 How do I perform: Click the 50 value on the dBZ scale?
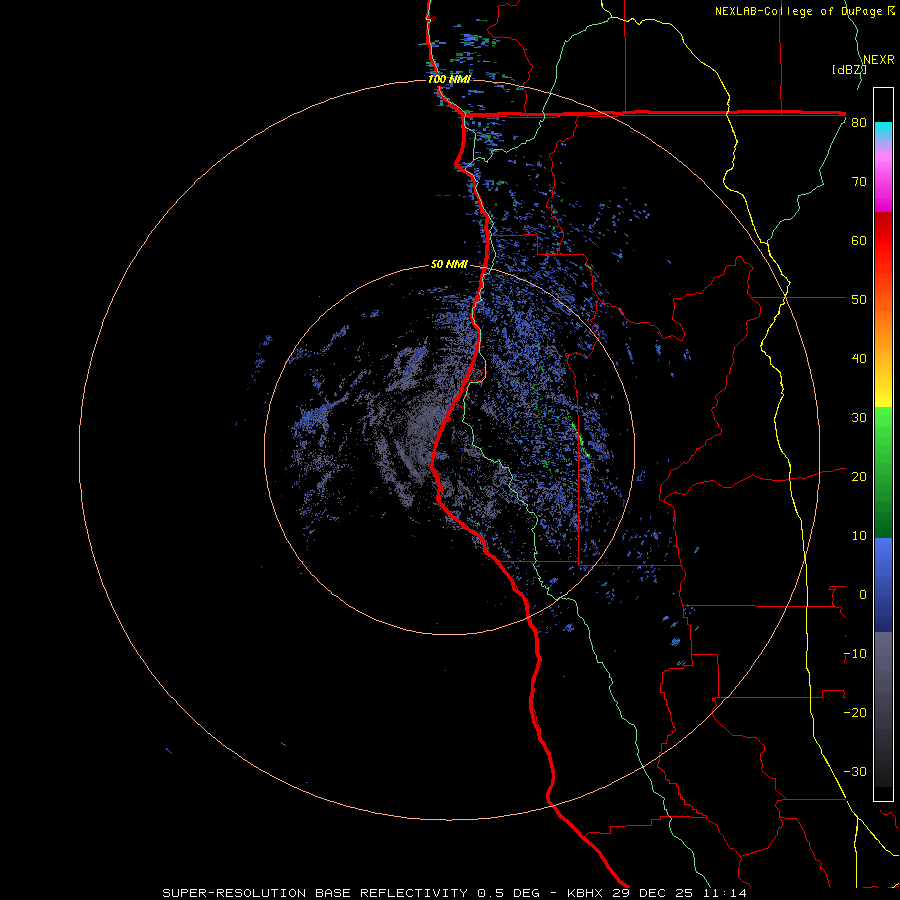coord(859,300)
